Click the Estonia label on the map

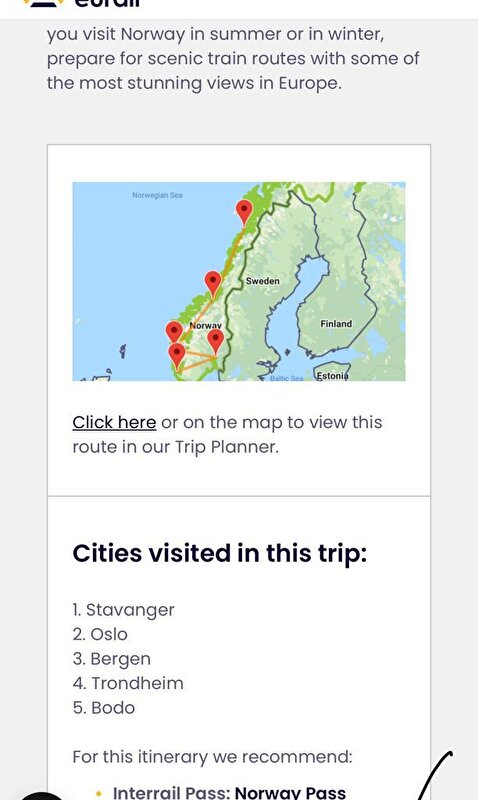point(333,376)
